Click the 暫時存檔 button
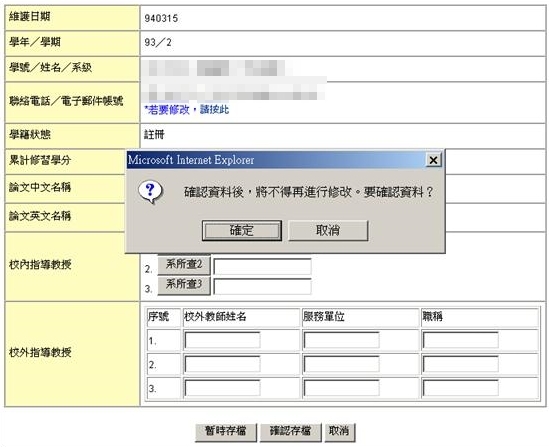This screenshot has width=549, height=447. point(226,432)
